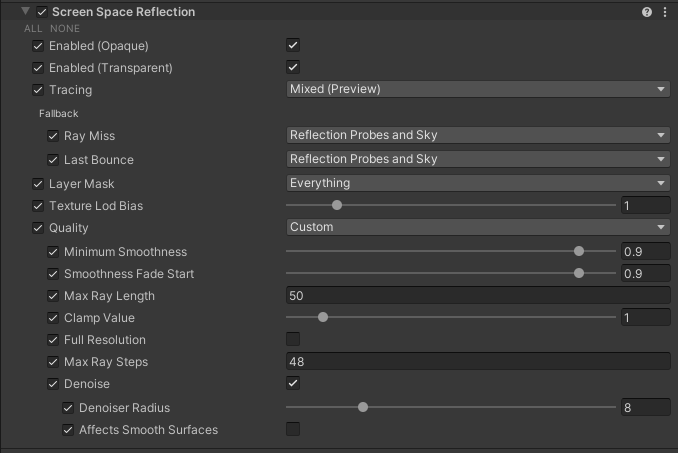Open the Last Bounce fallback dropdown
This screenshot has width=678, height=453.
(477, 160)
